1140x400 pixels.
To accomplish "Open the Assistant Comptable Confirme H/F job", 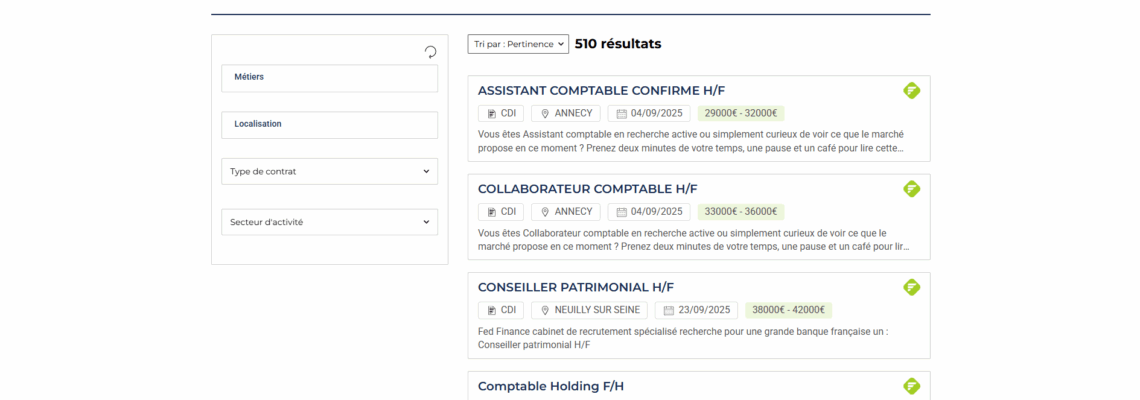I will tap(601, 91).
